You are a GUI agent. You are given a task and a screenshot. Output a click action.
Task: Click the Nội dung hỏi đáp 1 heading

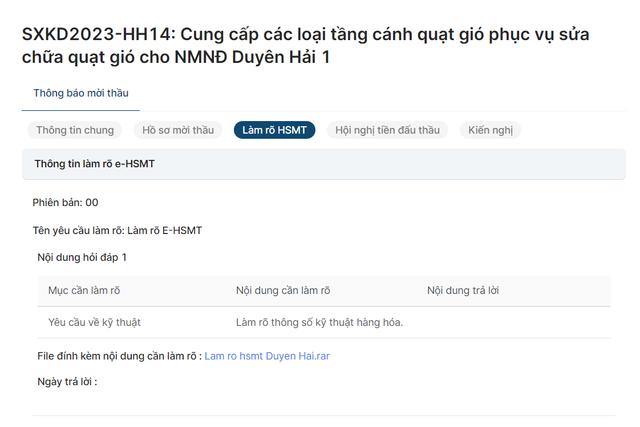[82, 258]
